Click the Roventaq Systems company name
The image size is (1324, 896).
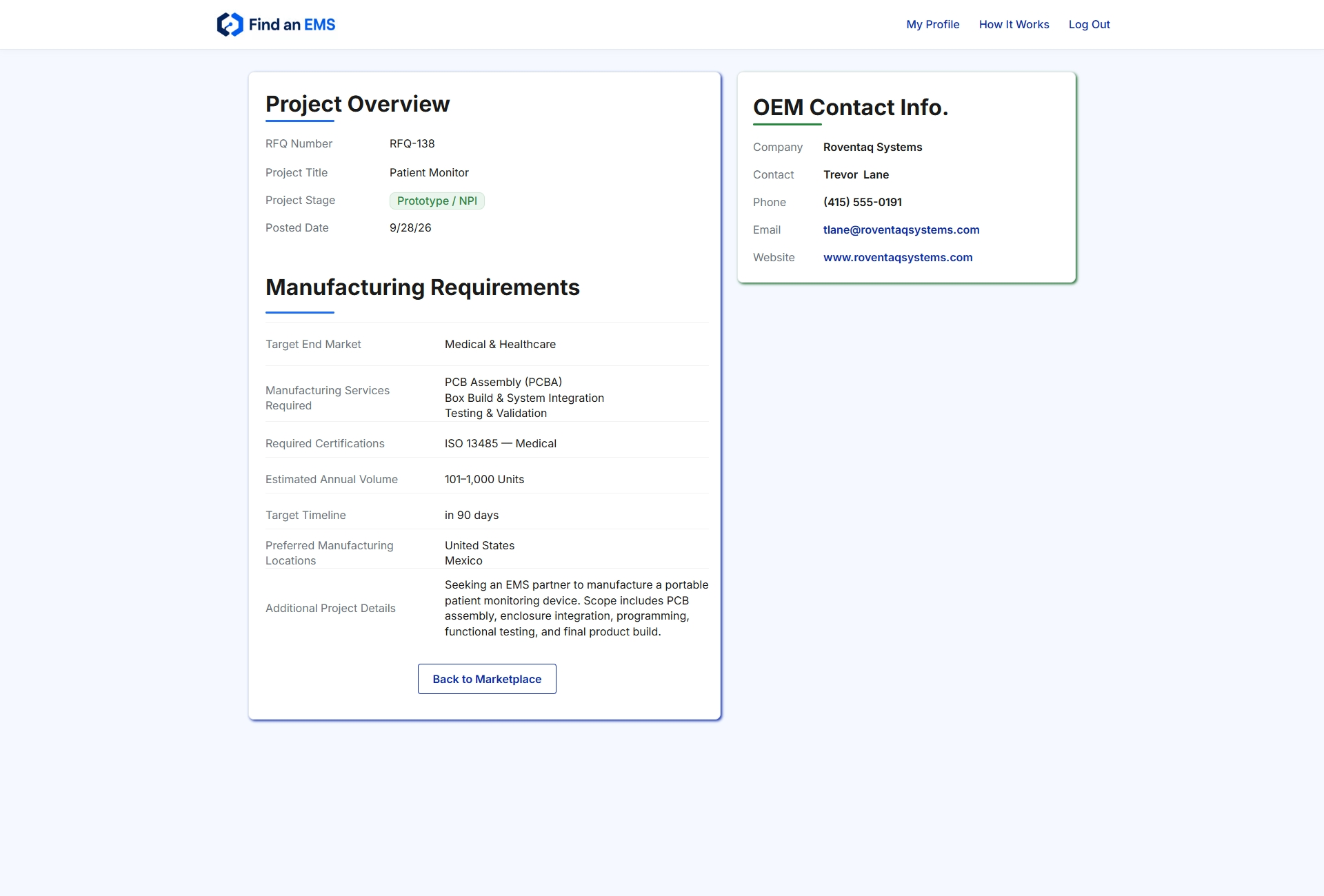tap(872, 147)
